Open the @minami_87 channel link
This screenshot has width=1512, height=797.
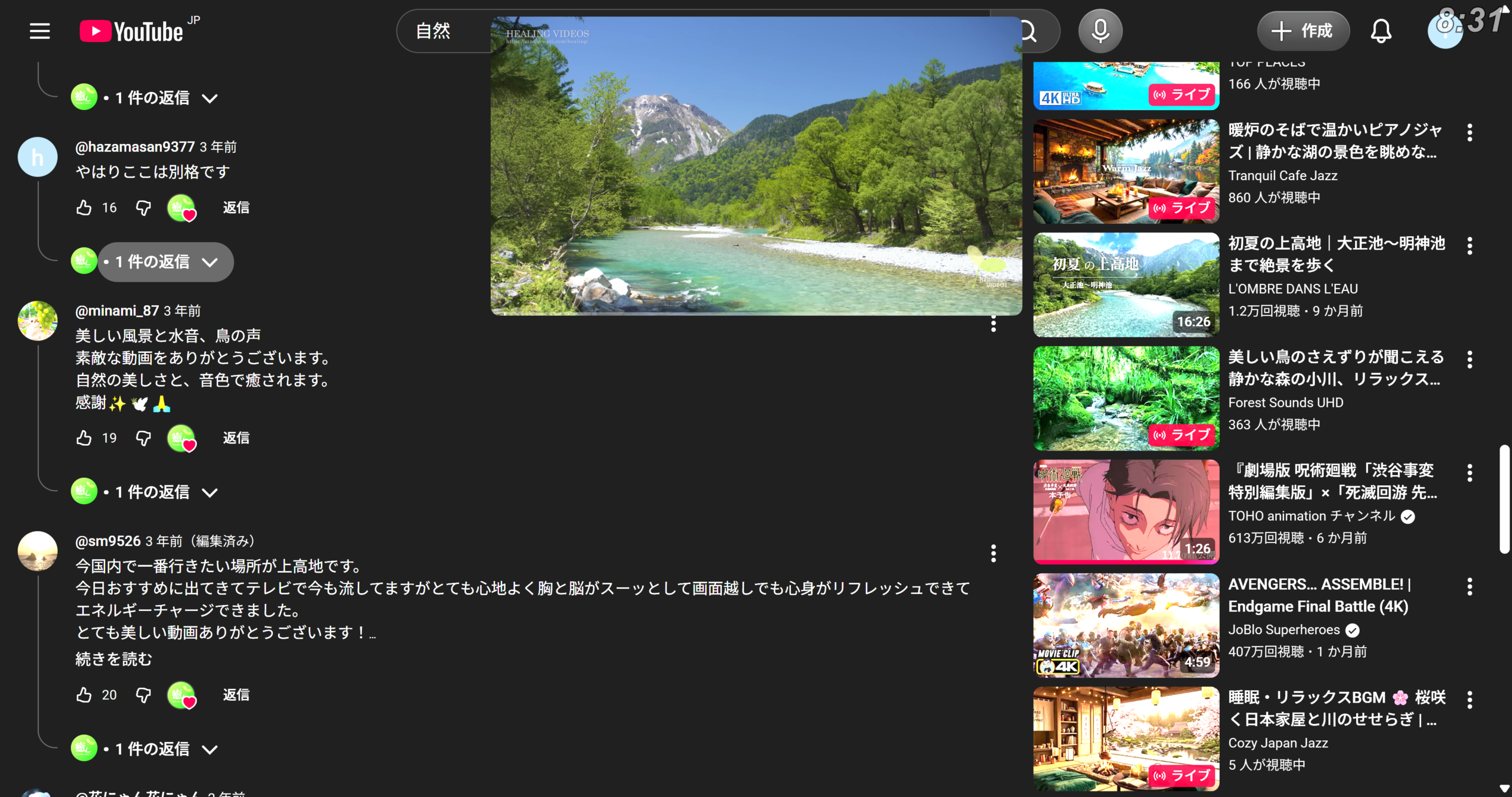point(117,311)
